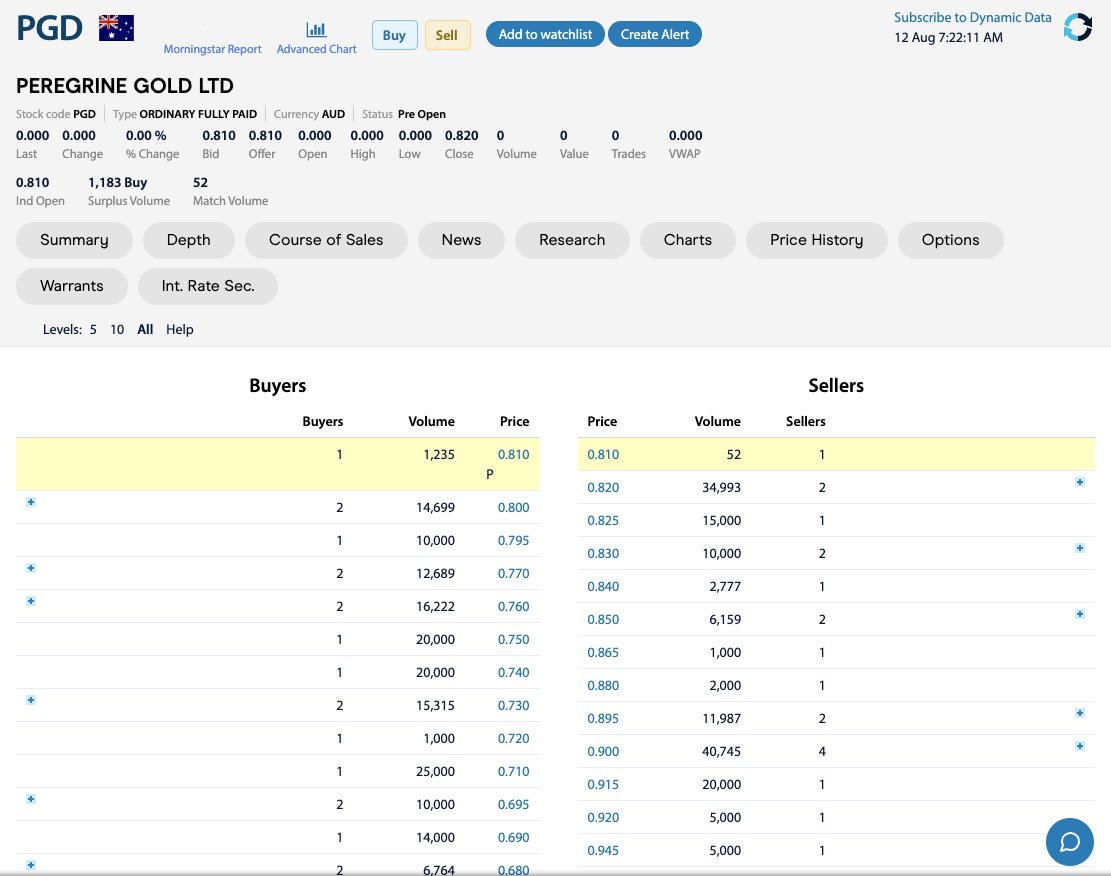Show All depth levels
The width and height of the screenshot is (1111, 876).
(x=145, y=330)
